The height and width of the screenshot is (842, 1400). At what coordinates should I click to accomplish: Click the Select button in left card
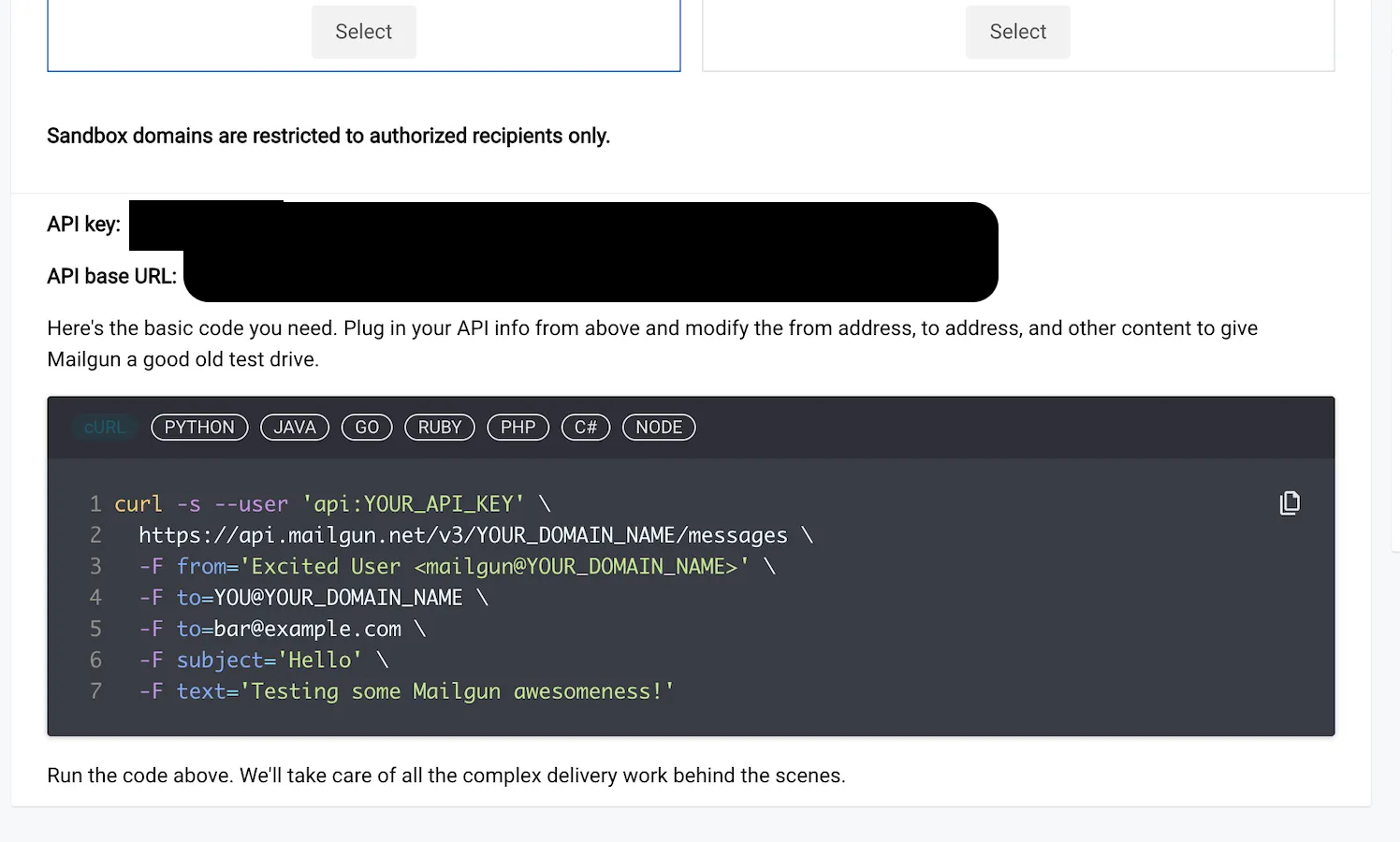[x=363, y=32]
